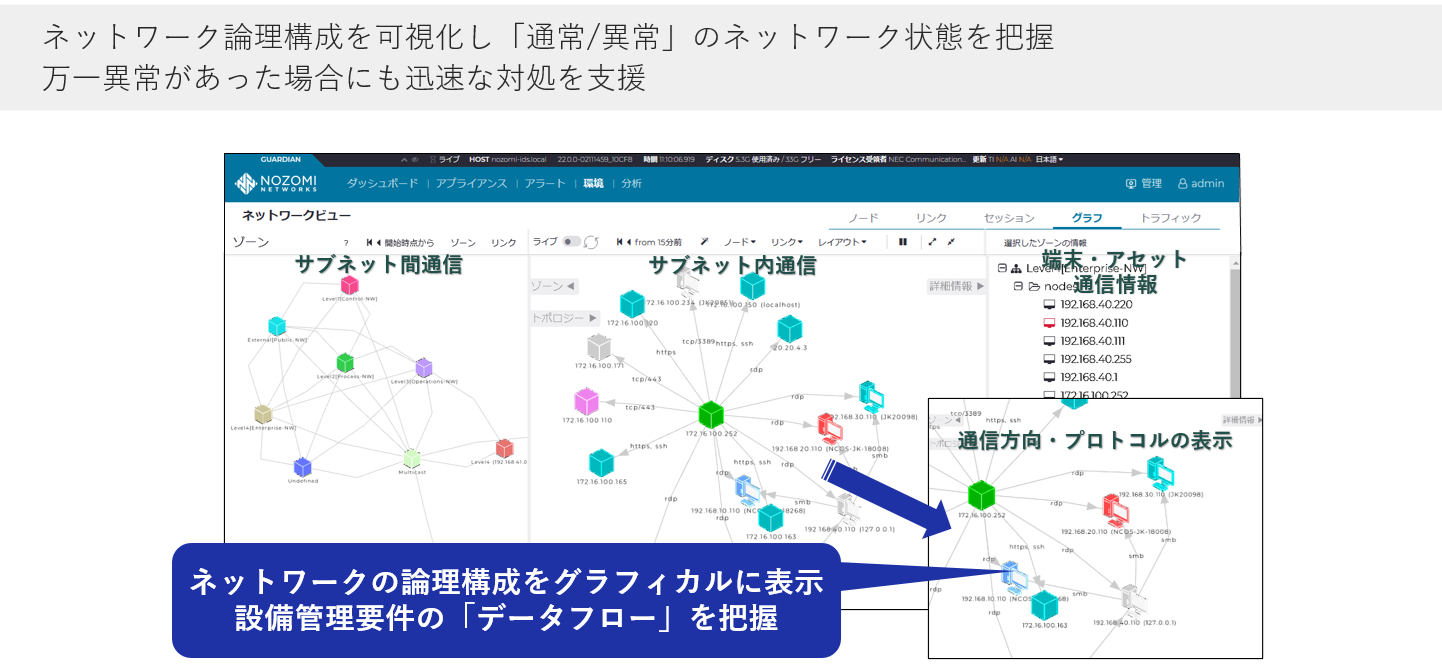Switch to the トラフィック tab
Screen dimensions: 1442x672
[x=1170, y=218]
